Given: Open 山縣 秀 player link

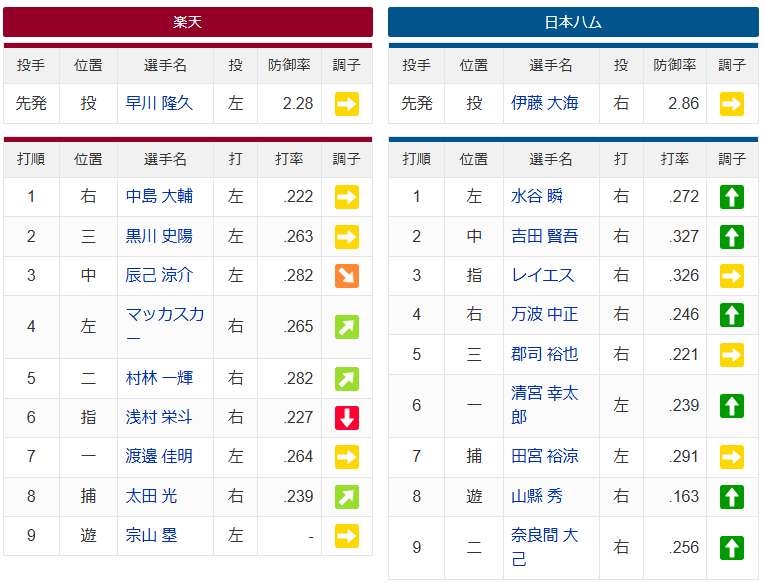Looking at the screenshot, I should point(537,496).
